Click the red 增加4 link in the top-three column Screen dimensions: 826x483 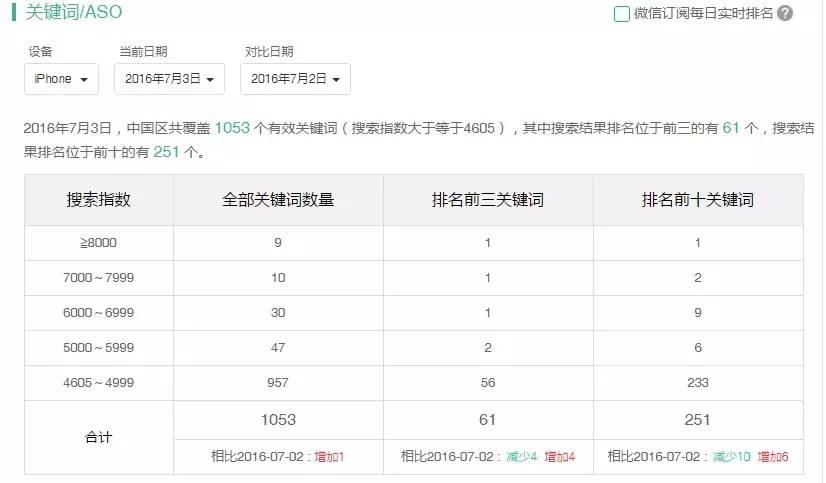click(x=560, y=456)
